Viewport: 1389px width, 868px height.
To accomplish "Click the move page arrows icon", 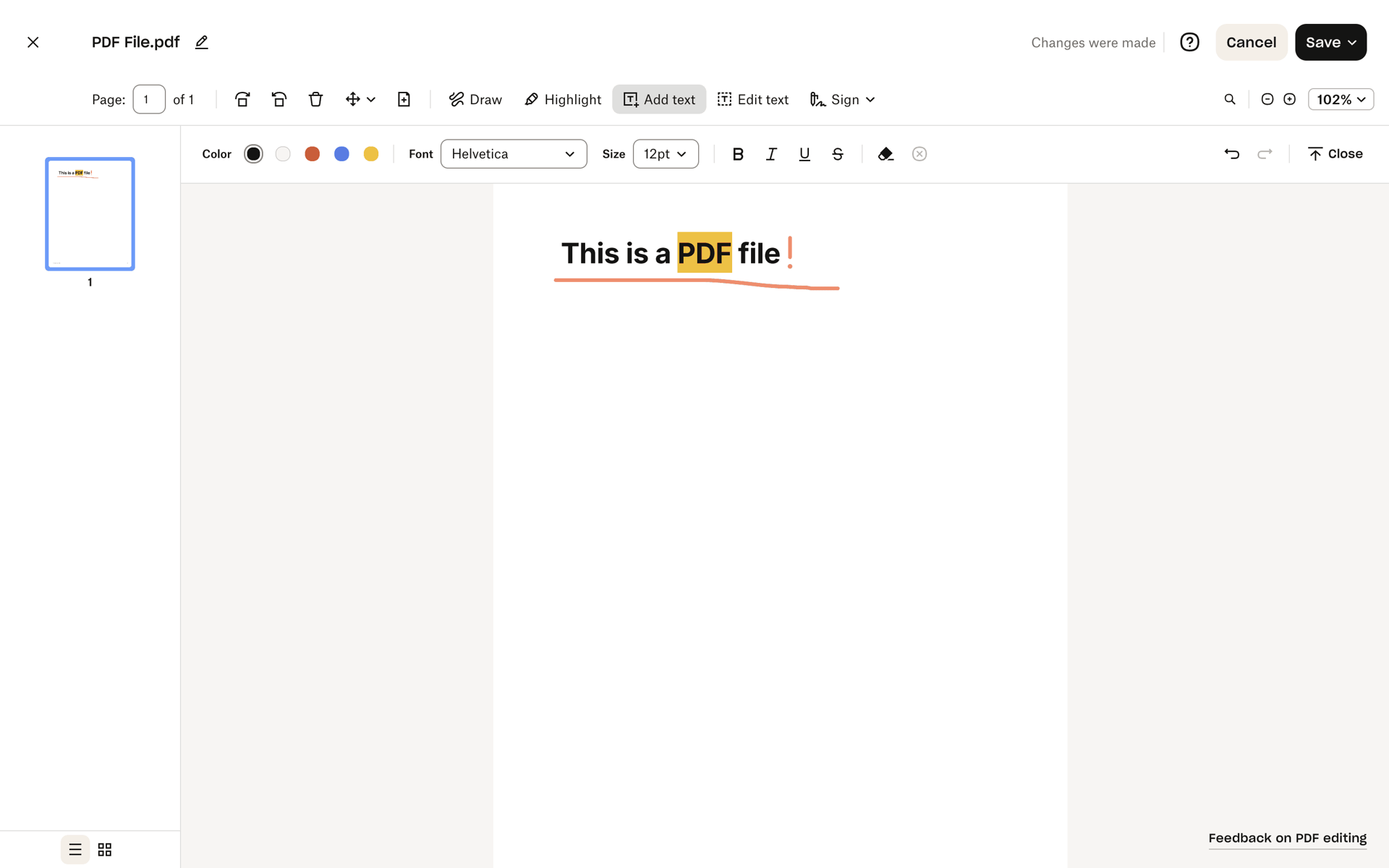I will [x=352, y=99].
